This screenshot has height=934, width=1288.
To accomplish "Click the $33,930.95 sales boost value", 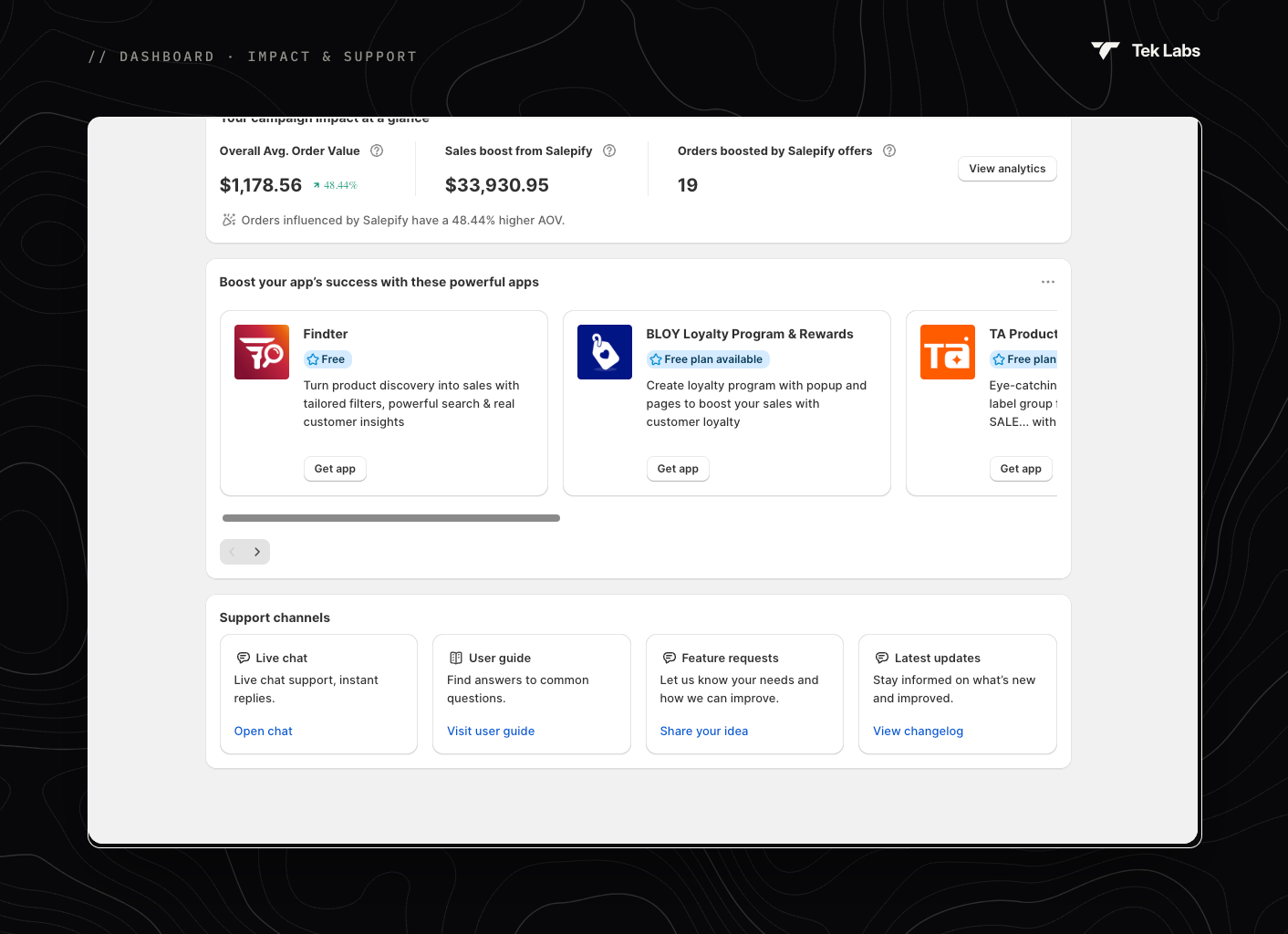I will click(x=497, y=185).
